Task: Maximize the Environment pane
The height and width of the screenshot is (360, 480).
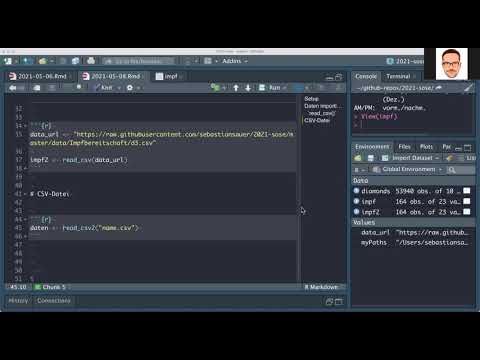Action: point(468,147)
